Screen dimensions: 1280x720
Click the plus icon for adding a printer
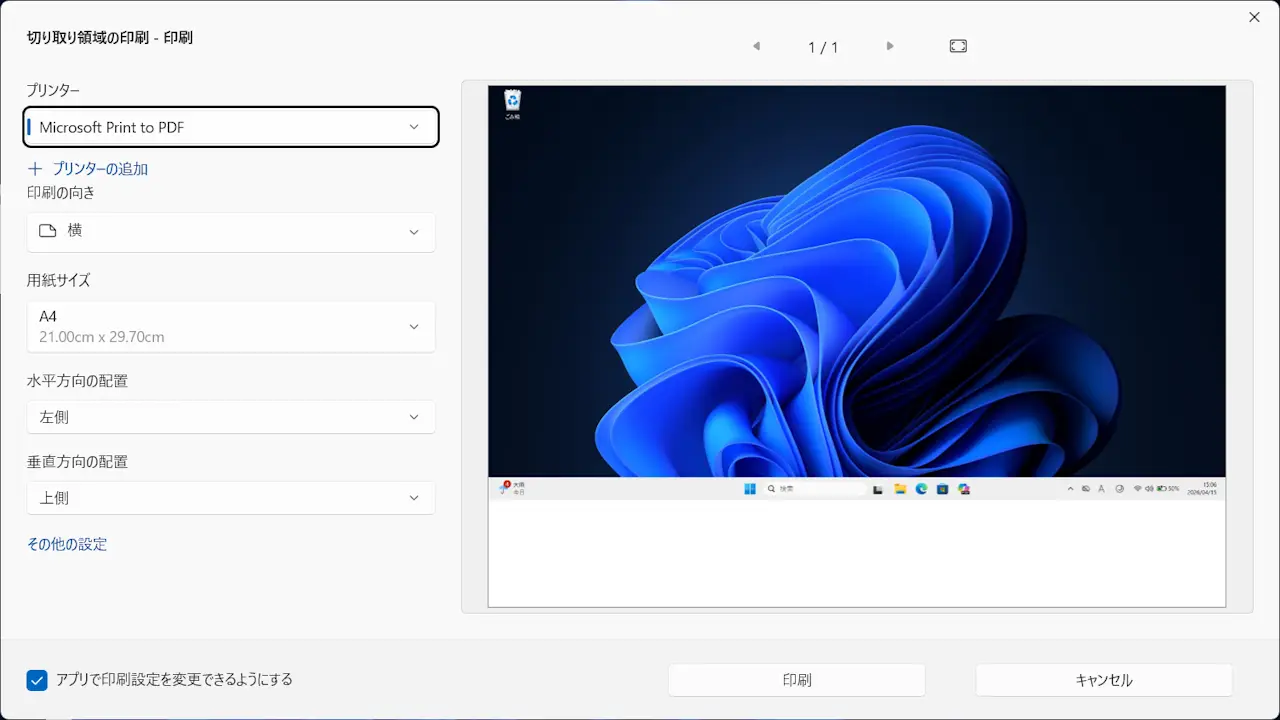[x=36, y=169]
